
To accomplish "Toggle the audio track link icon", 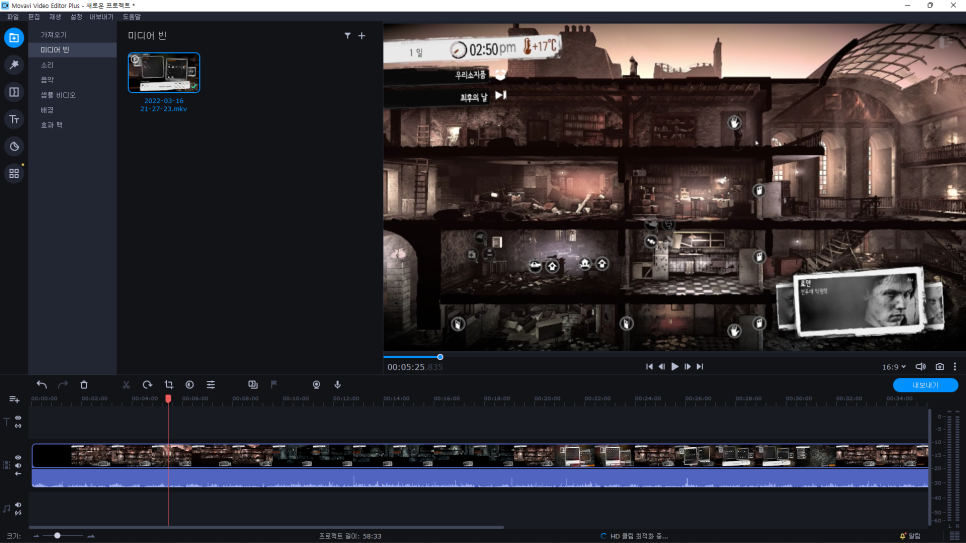I will [18, 512].
